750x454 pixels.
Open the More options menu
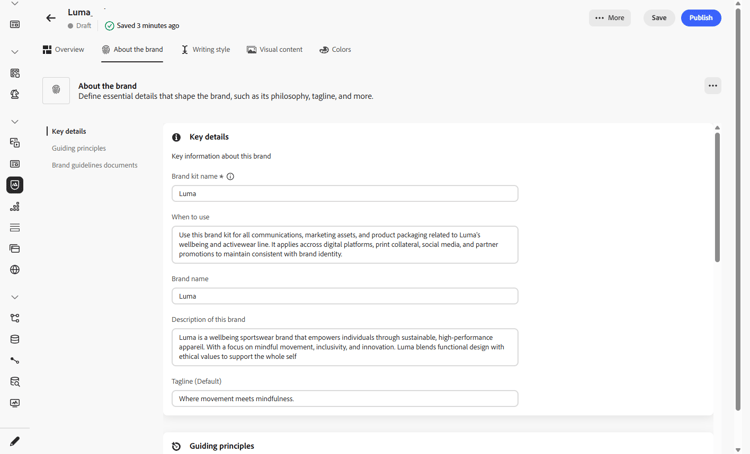[609, 18]
